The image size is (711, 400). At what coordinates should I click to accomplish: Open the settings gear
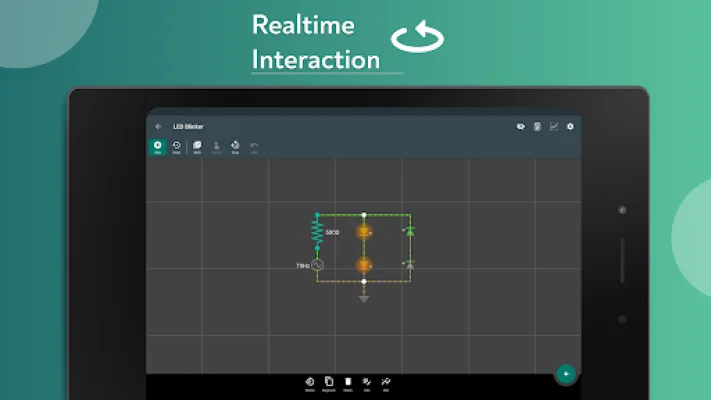click(570, 126)
